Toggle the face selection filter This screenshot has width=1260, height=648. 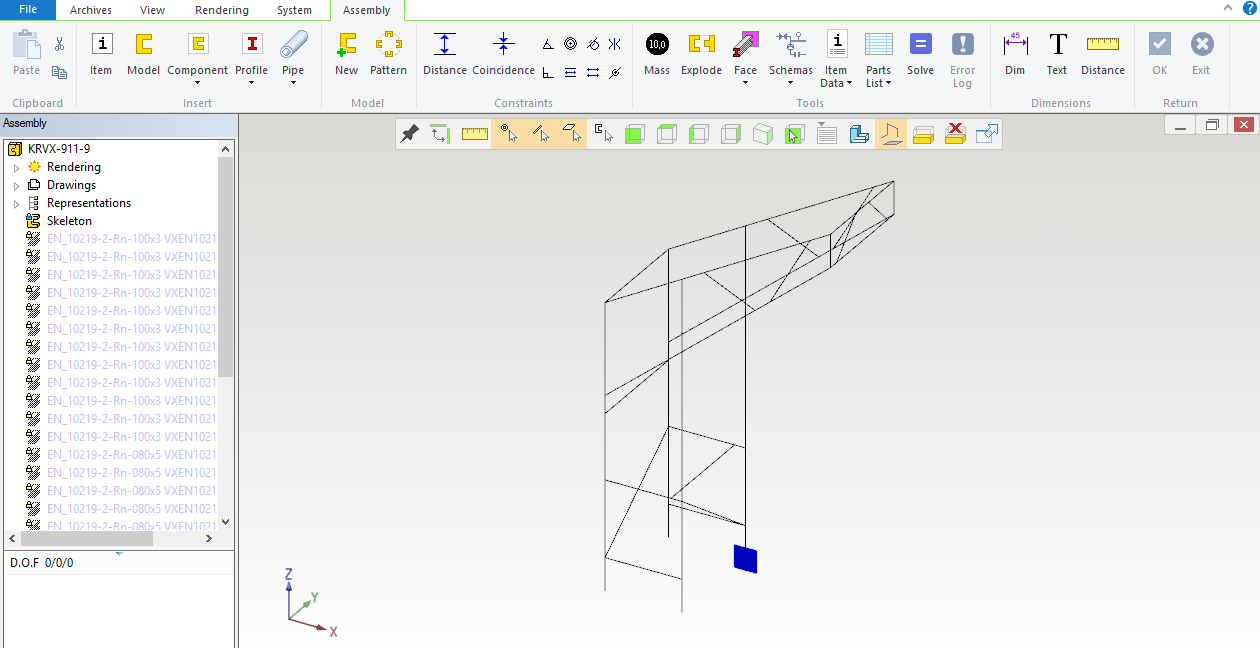point(571,134)
